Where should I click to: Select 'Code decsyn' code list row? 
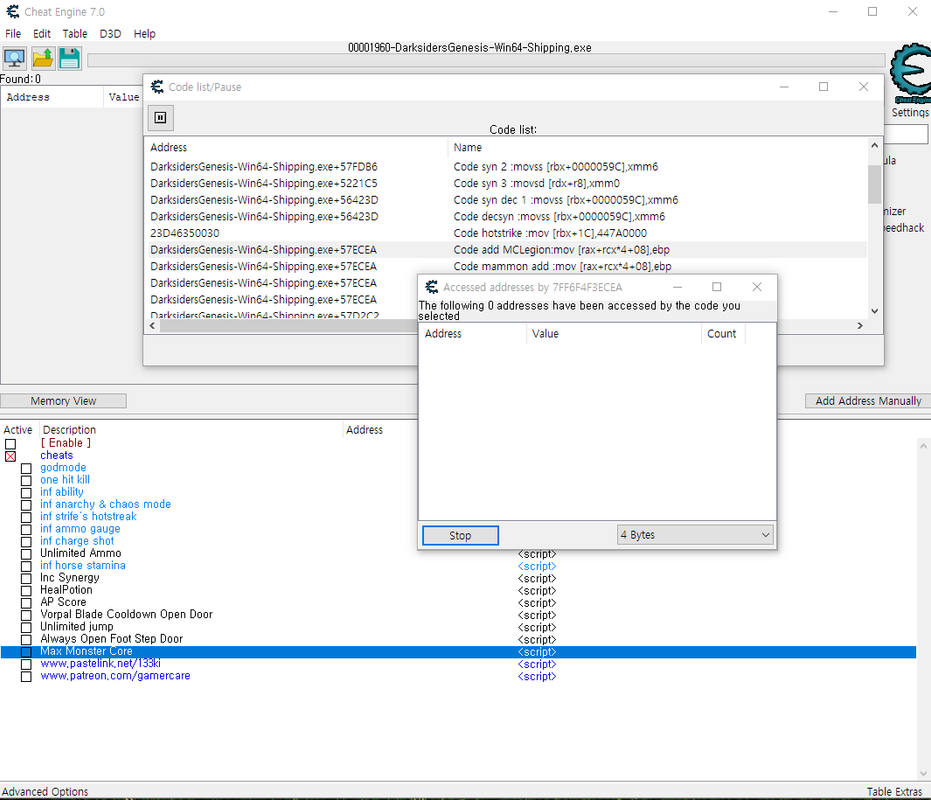click(506, 216)
